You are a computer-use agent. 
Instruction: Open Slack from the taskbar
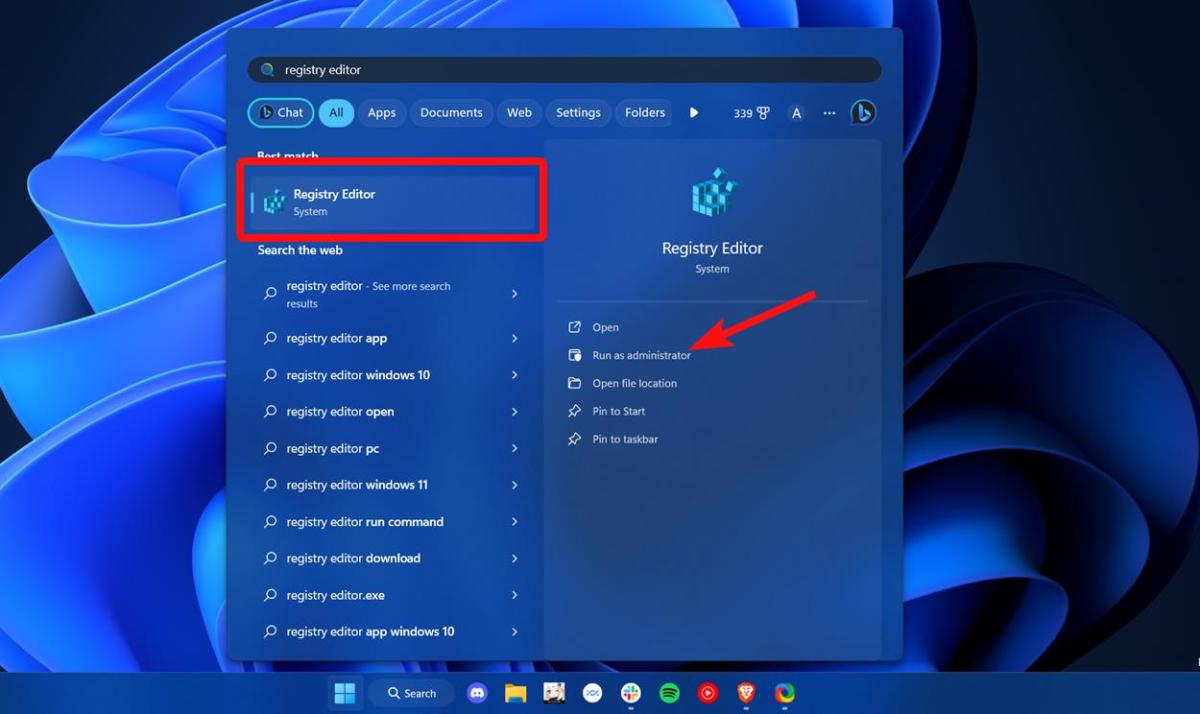tap(630, 692)
